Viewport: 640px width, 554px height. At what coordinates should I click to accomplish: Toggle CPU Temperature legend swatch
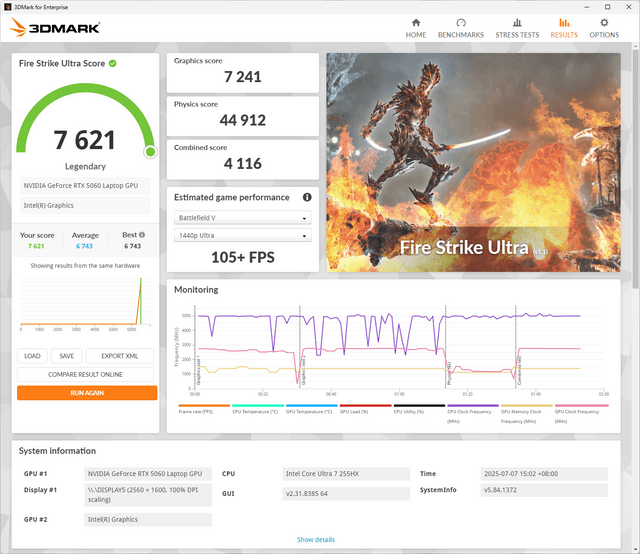click(258, 405)
